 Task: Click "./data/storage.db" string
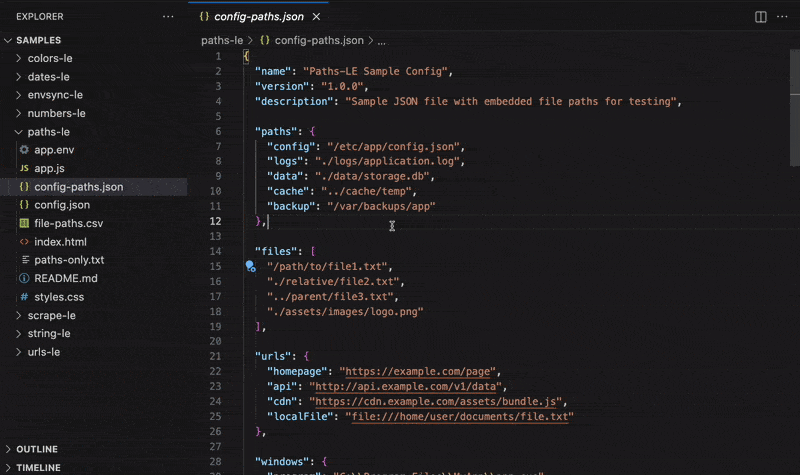pos(372,176)
